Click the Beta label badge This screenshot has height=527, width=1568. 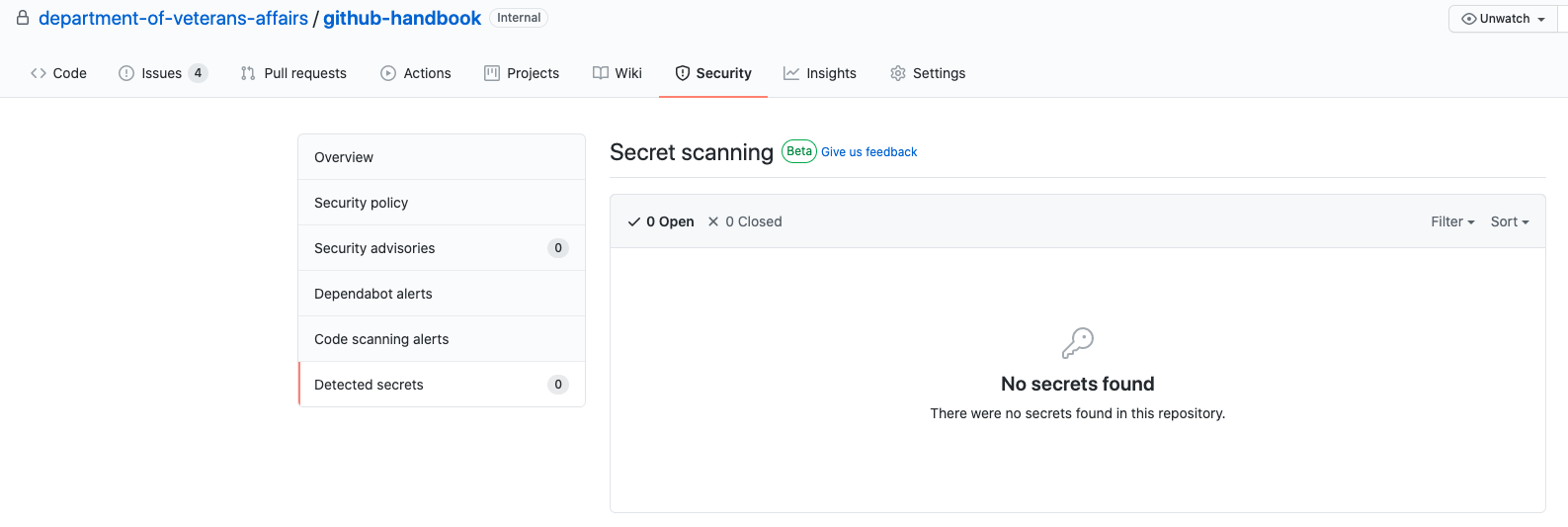[x=799, y=151]
